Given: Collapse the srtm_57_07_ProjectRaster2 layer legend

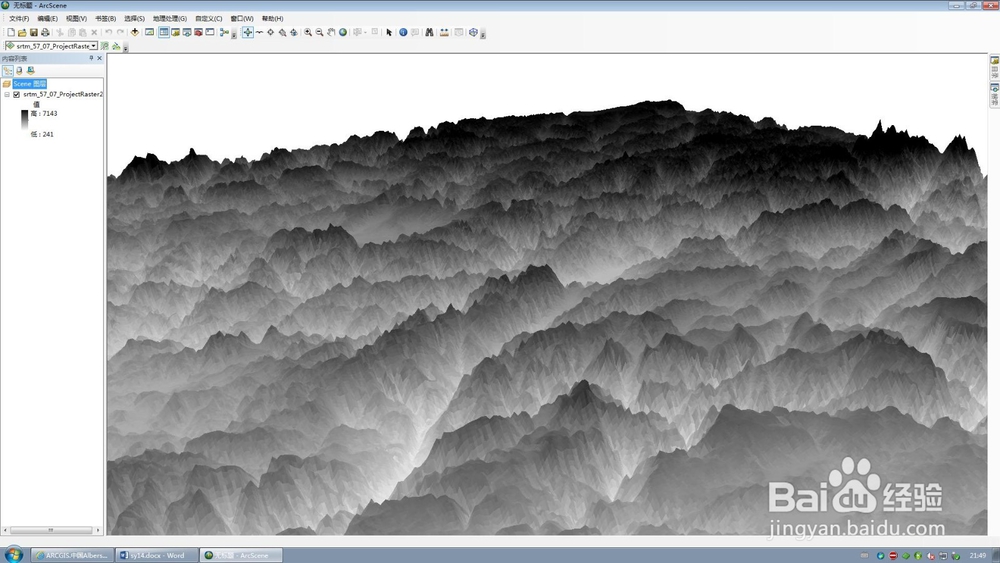Looking at the screenshot, I should 7,94.
